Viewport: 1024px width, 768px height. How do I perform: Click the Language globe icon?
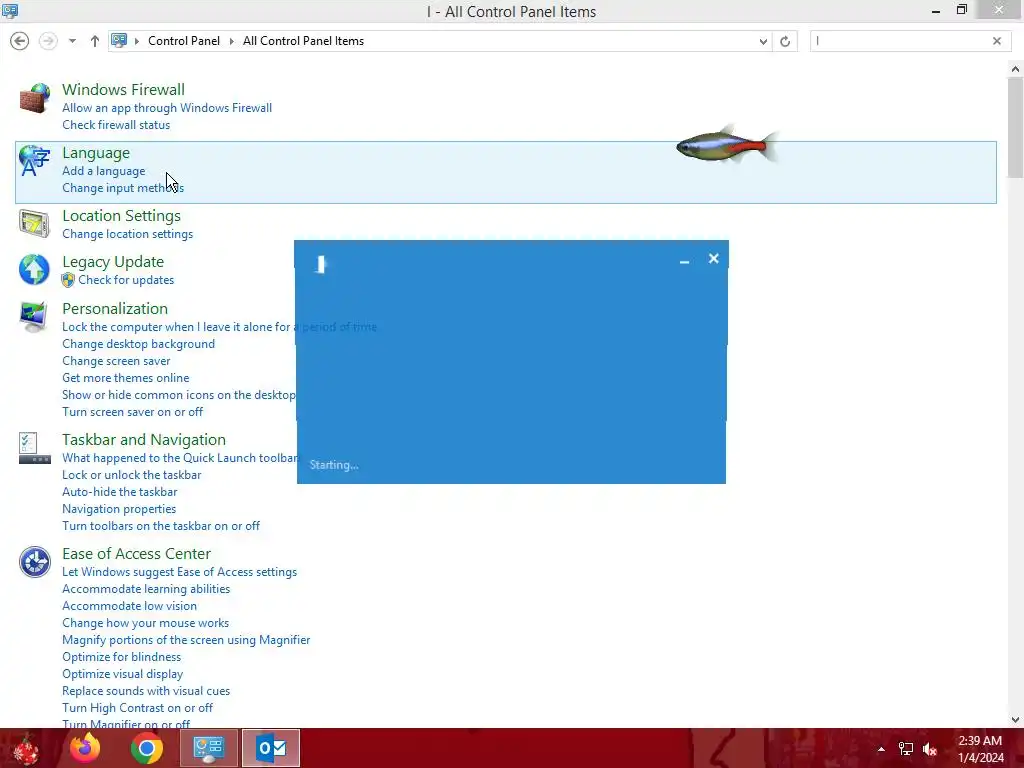tap(34, 161)
